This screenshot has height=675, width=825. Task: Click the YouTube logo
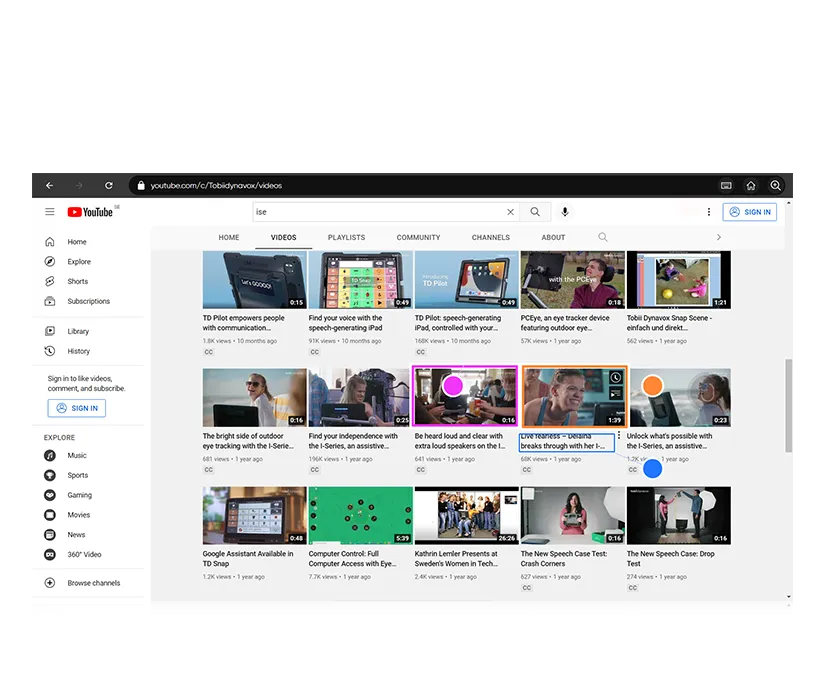90,212
